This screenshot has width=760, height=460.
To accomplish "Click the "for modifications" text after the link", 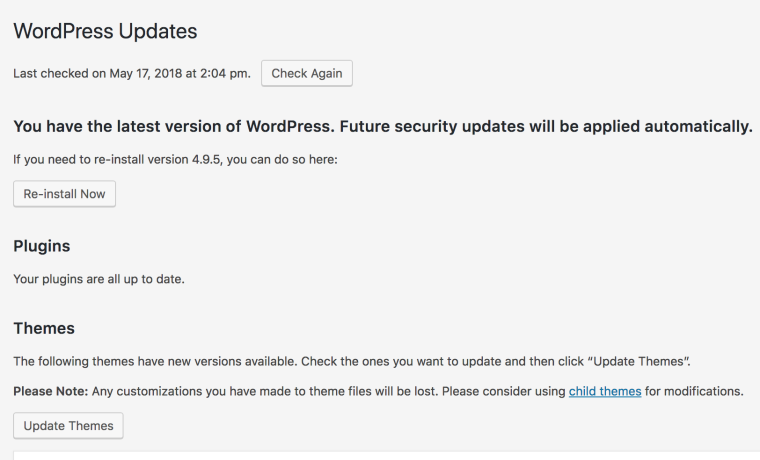I will click(694, 391).
